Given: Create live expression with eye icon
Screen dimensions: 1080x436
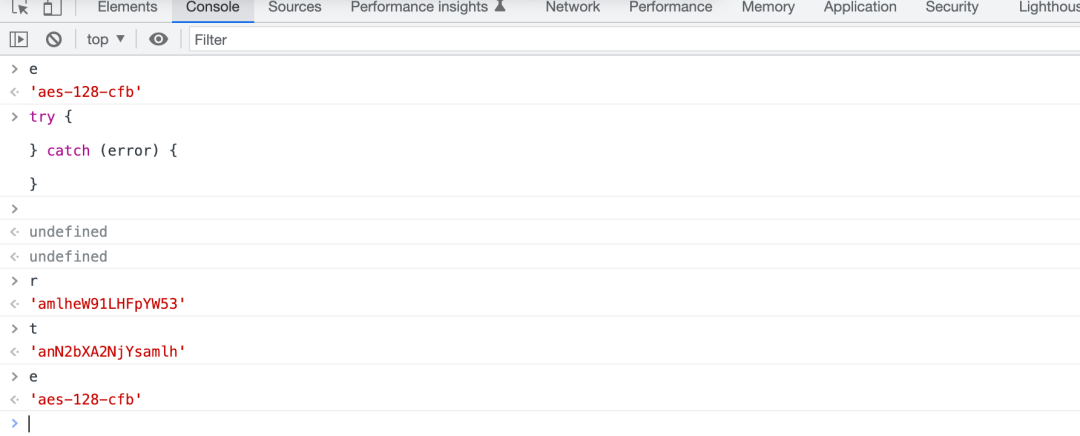Looking at the screenshot, I should (x=158, y=39).
